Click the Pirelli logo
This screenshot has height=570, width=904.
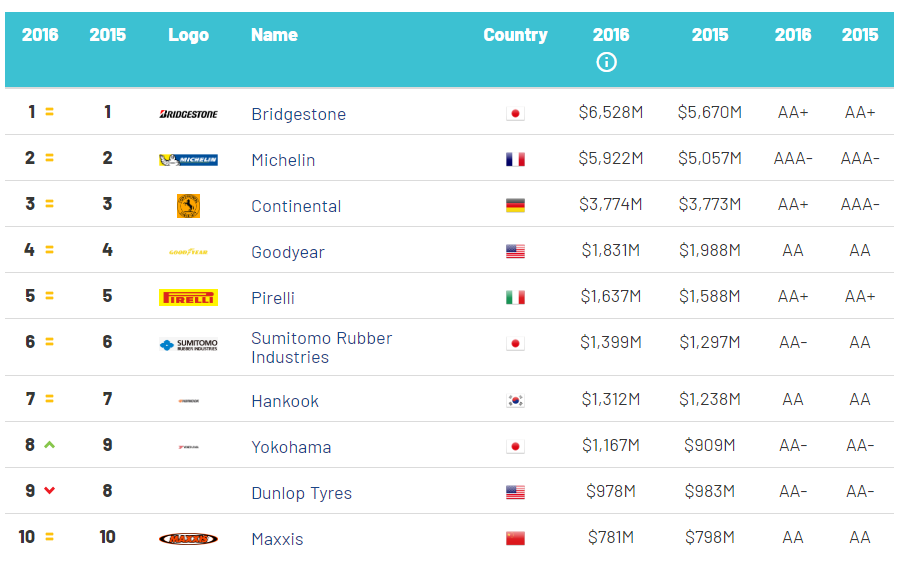[189, 297]
